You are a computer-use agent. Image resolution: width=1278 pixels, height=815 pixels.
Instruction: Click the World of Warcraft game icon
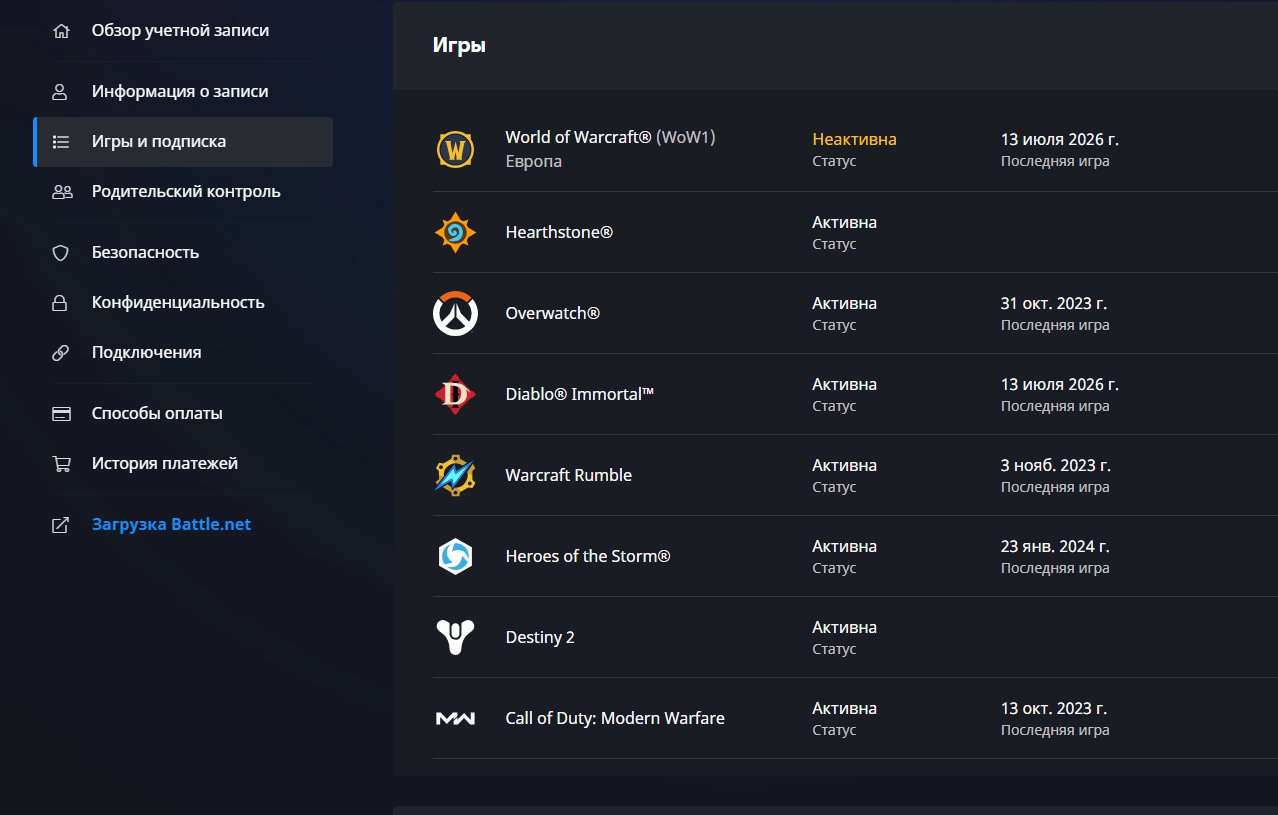pos(455,150)
